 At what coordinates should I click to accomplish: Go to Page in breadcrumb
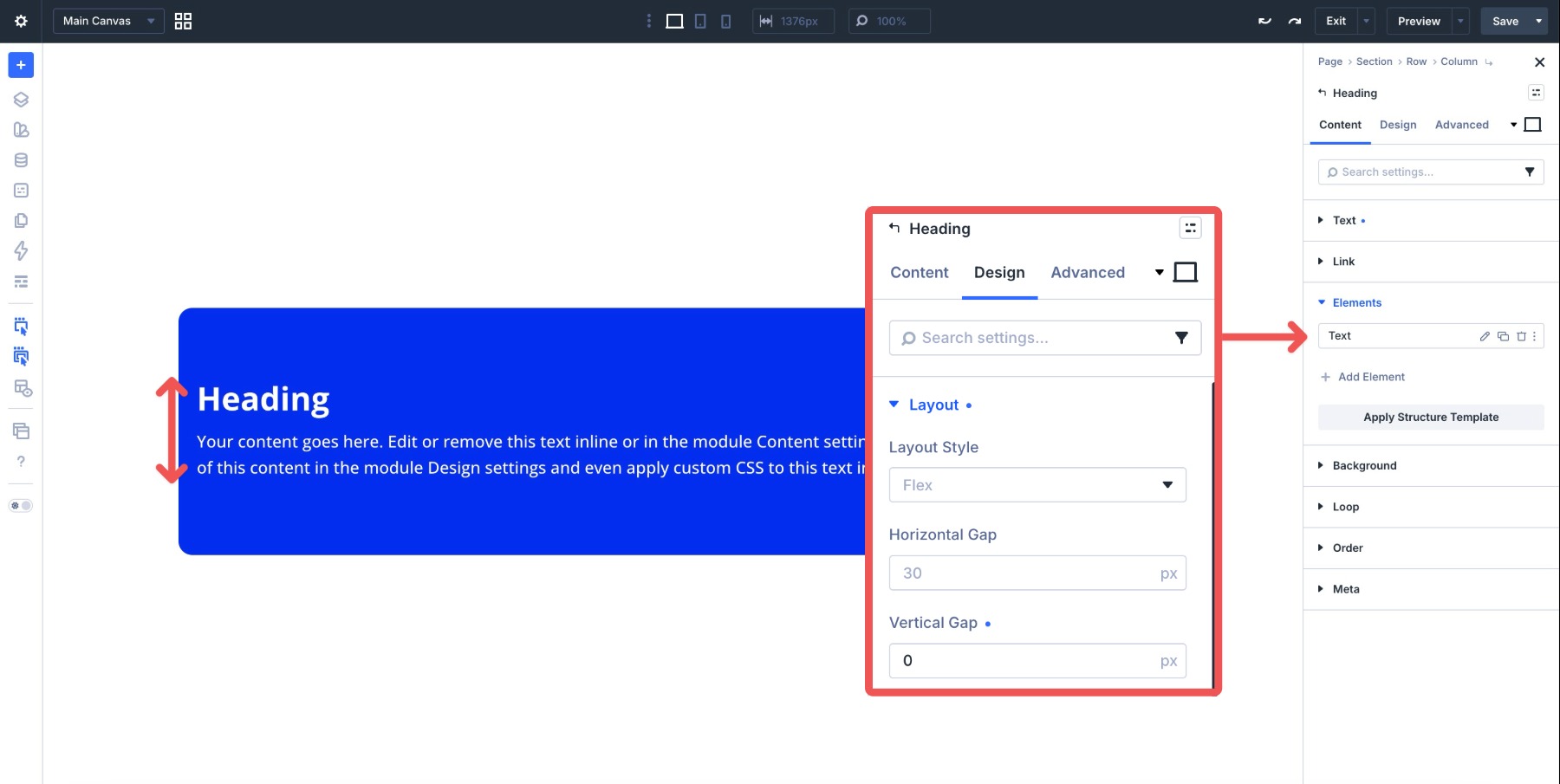click(x=1329, y=62)
